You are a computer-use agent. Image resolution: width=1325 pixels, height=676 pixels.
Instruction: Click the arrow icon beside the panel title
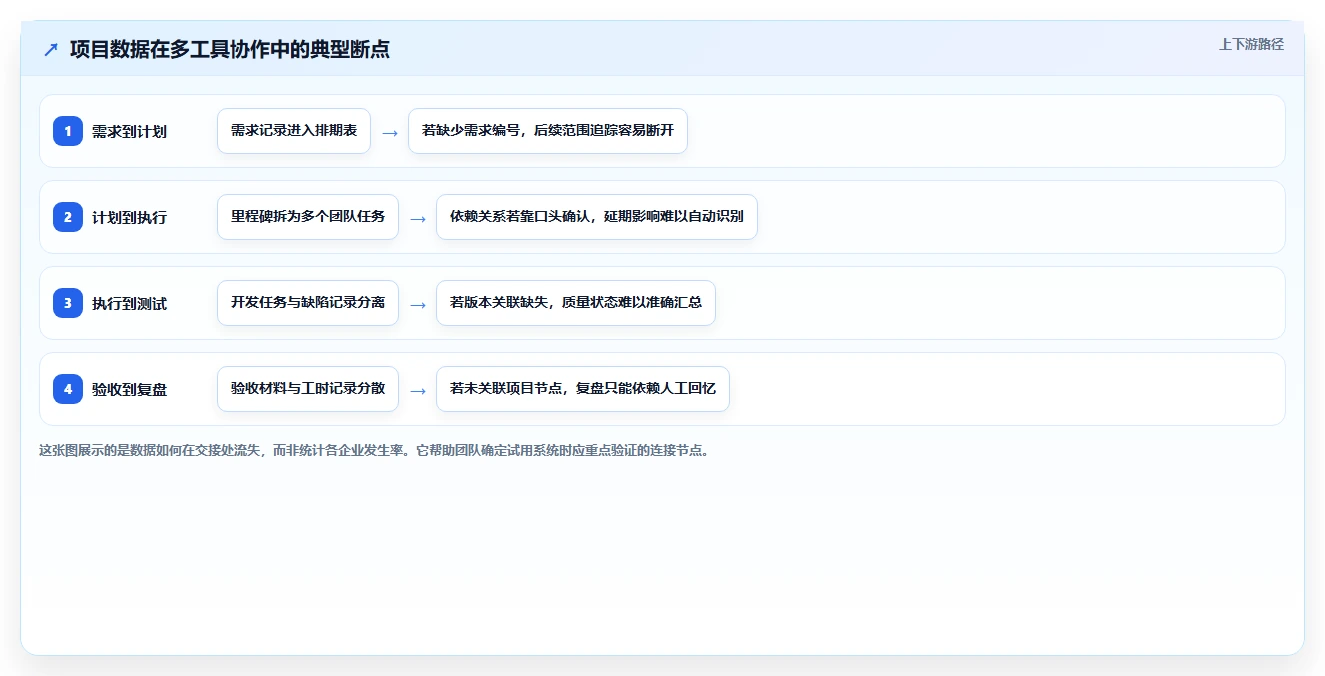pos(51,49)
